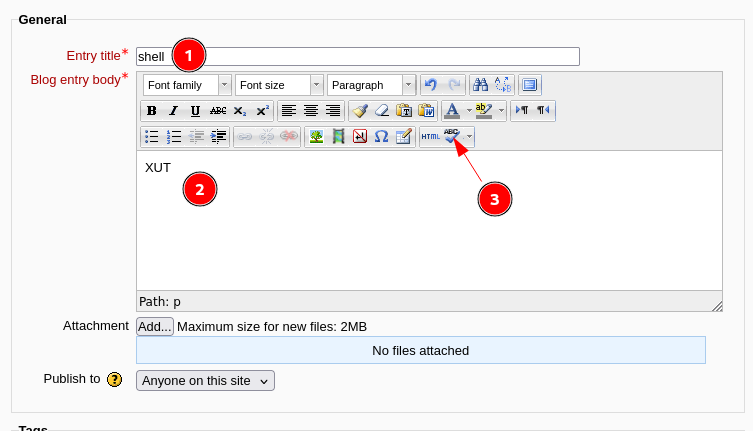Edit HTML source

(430, 137)
